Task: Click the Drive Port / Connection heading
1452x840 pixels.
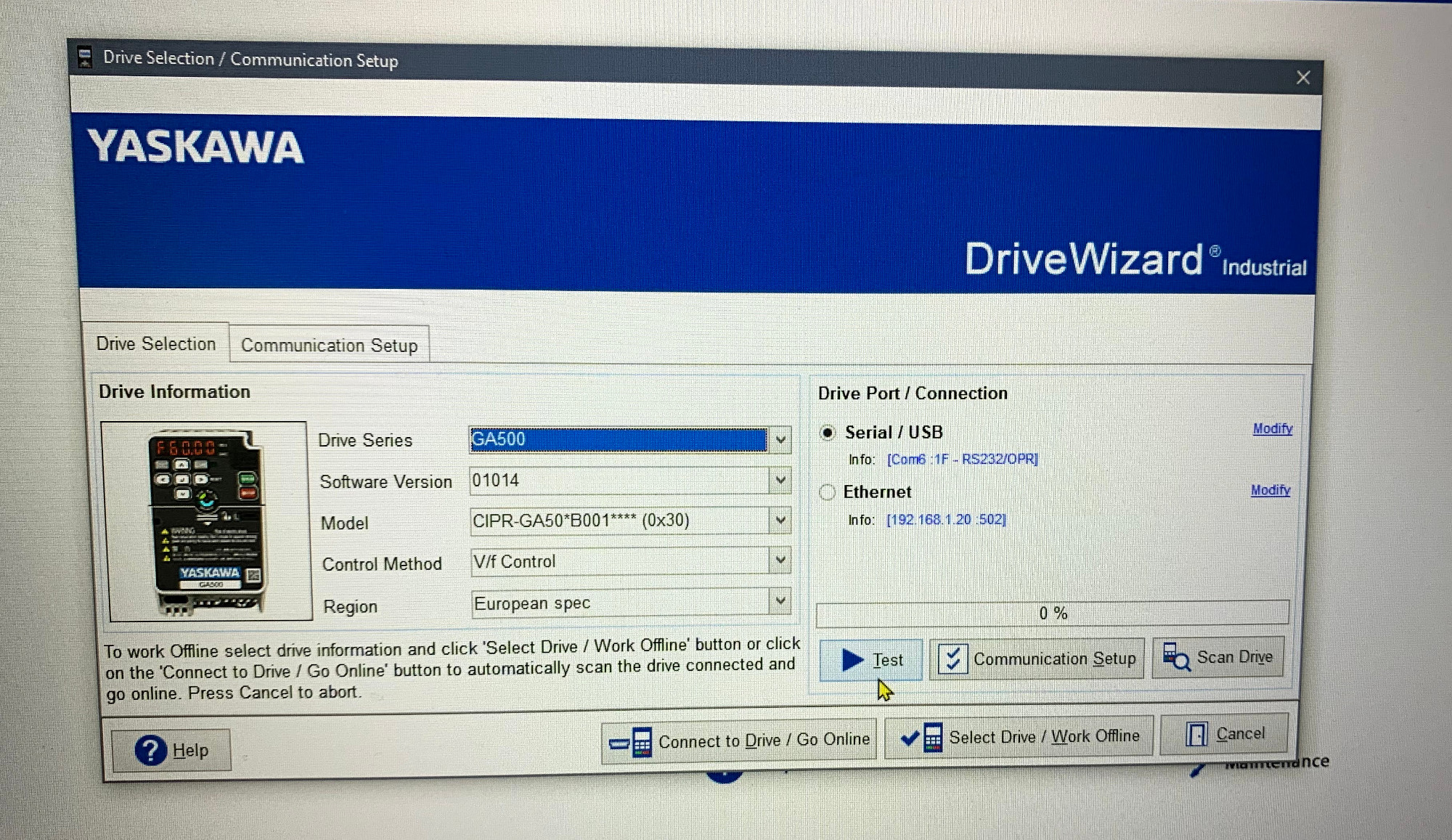Action: click(913, 393)
